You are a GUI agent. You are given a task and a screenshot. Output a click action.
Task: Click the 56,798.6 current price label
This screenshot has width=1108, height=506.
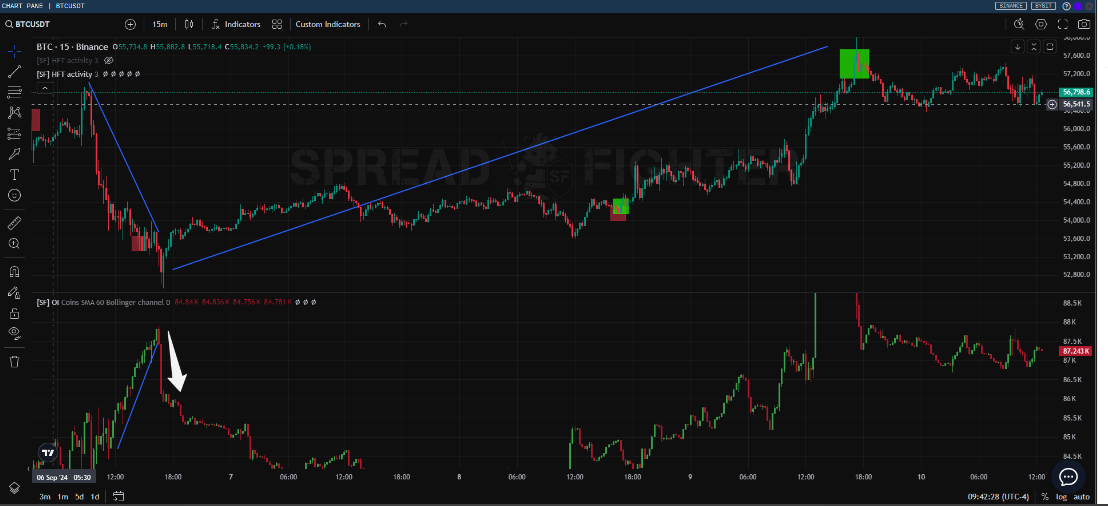(1076, 93)
